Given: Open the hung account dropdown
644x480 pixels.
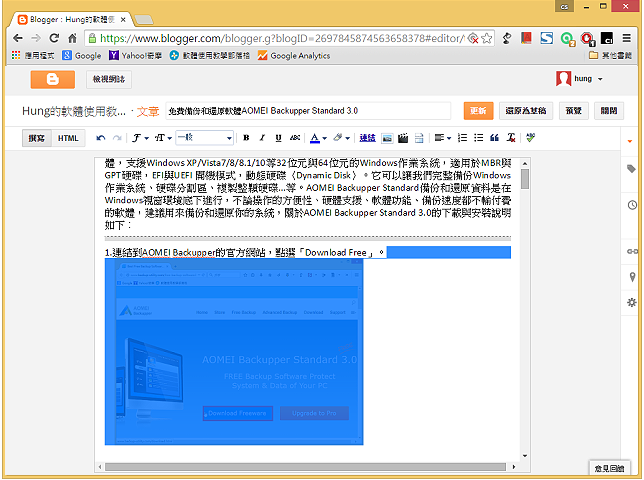Looking at the screenshot, I should coord(580,78).
